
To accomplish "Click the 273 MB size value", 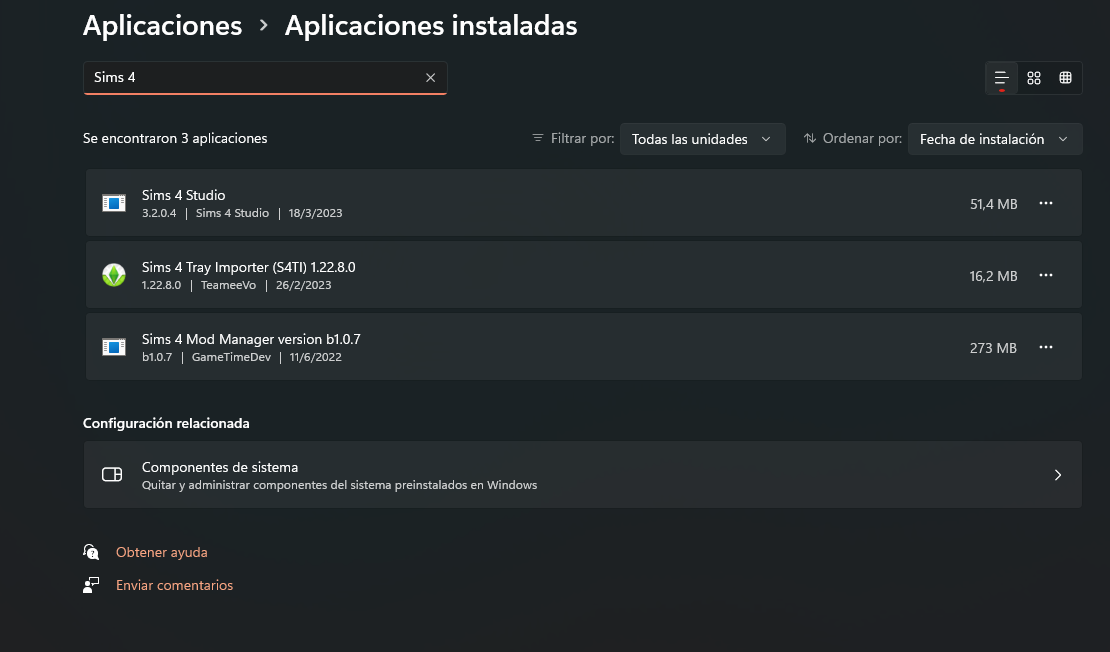I will 993,348.
